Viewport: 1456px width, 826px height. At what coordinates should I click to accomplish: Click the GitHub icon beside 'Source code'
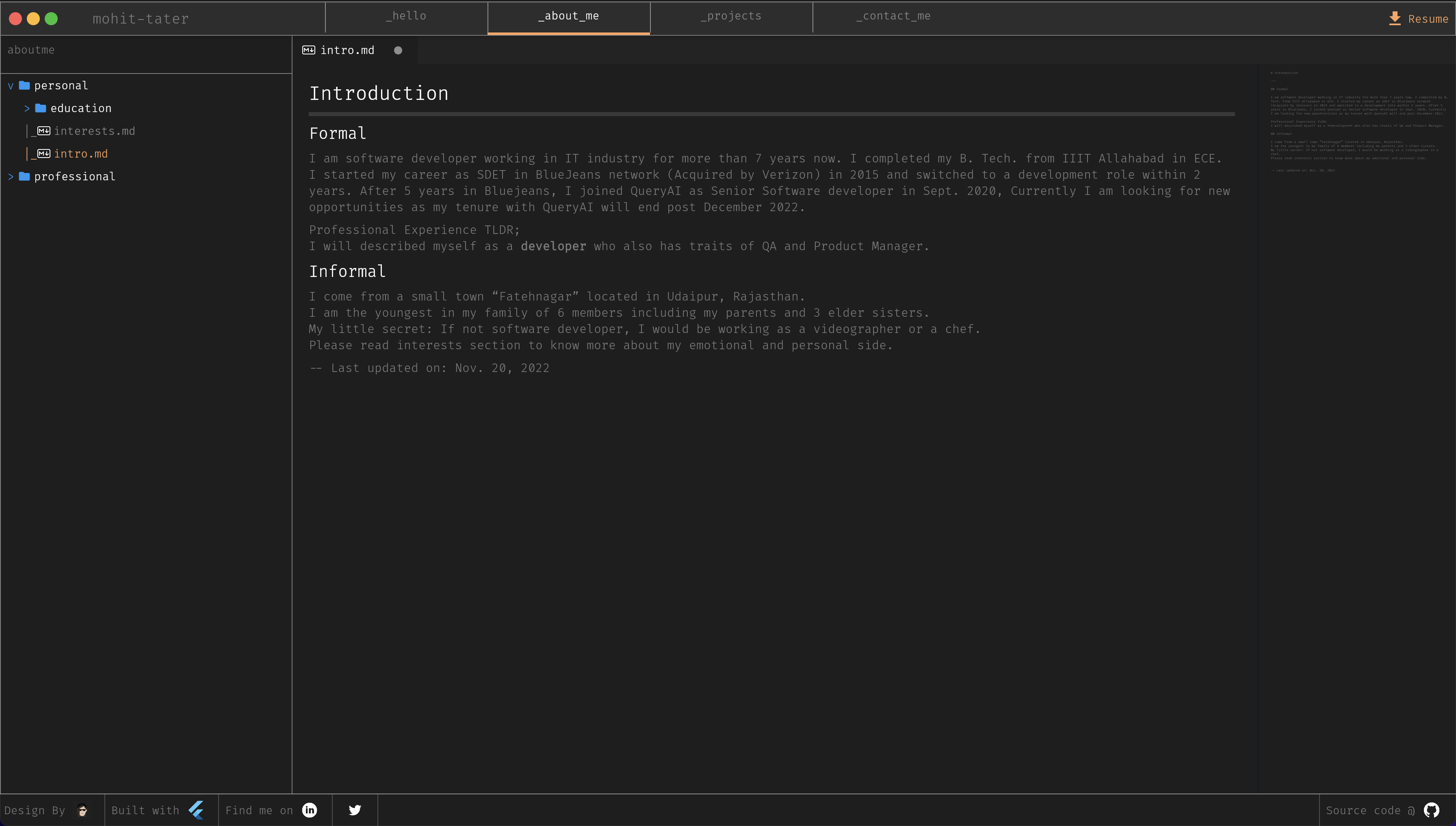pyautogui.click(x=1432, y=810)
